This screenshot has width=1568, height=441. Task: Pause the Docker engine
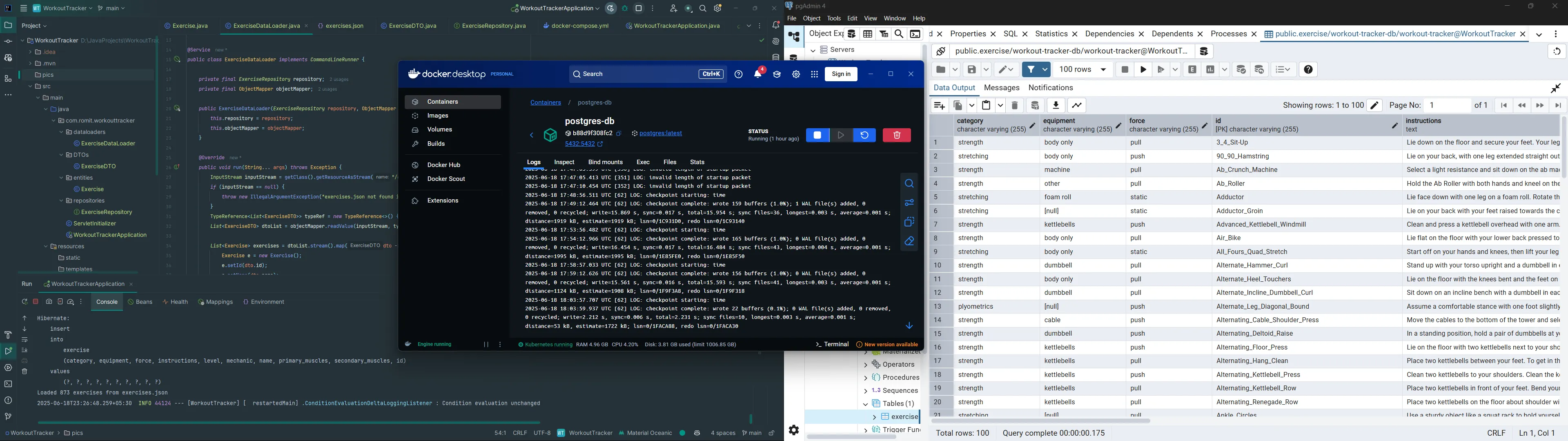[486, 345]
